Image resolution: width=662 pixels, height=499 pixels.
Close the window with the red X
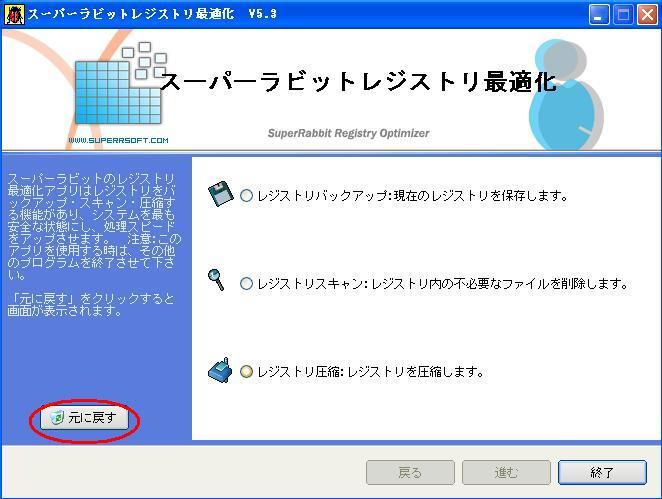click(644, 15)
